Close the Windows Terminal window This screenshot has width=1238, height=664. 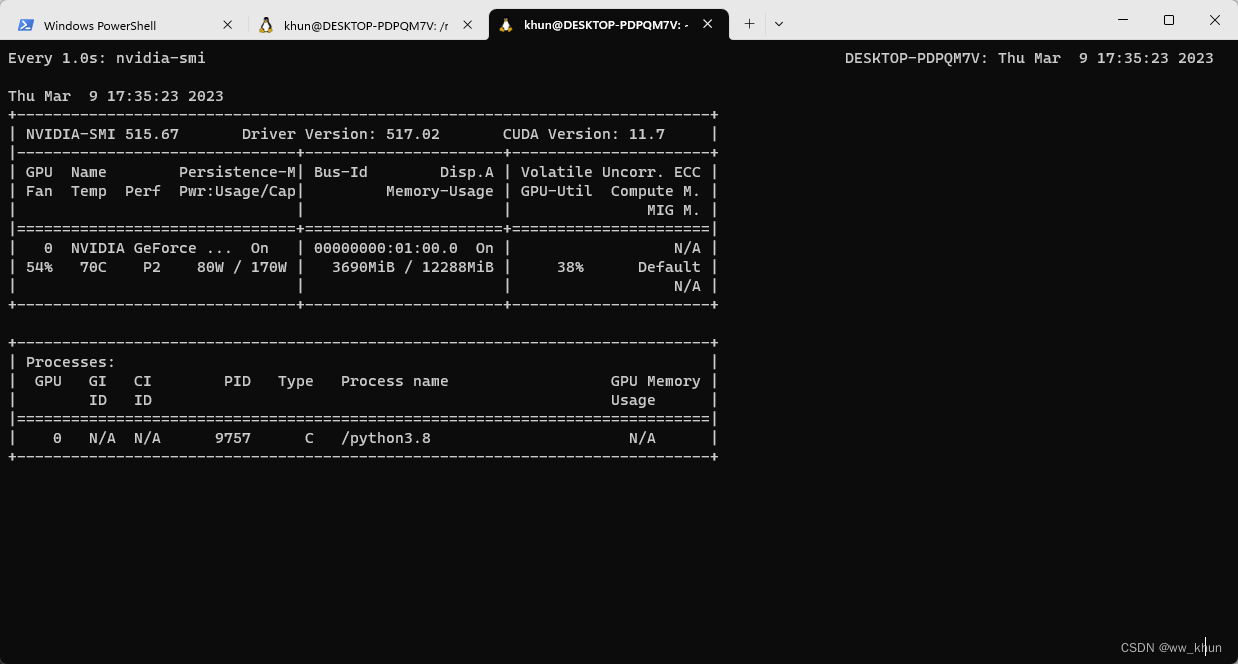[1215, 20]
